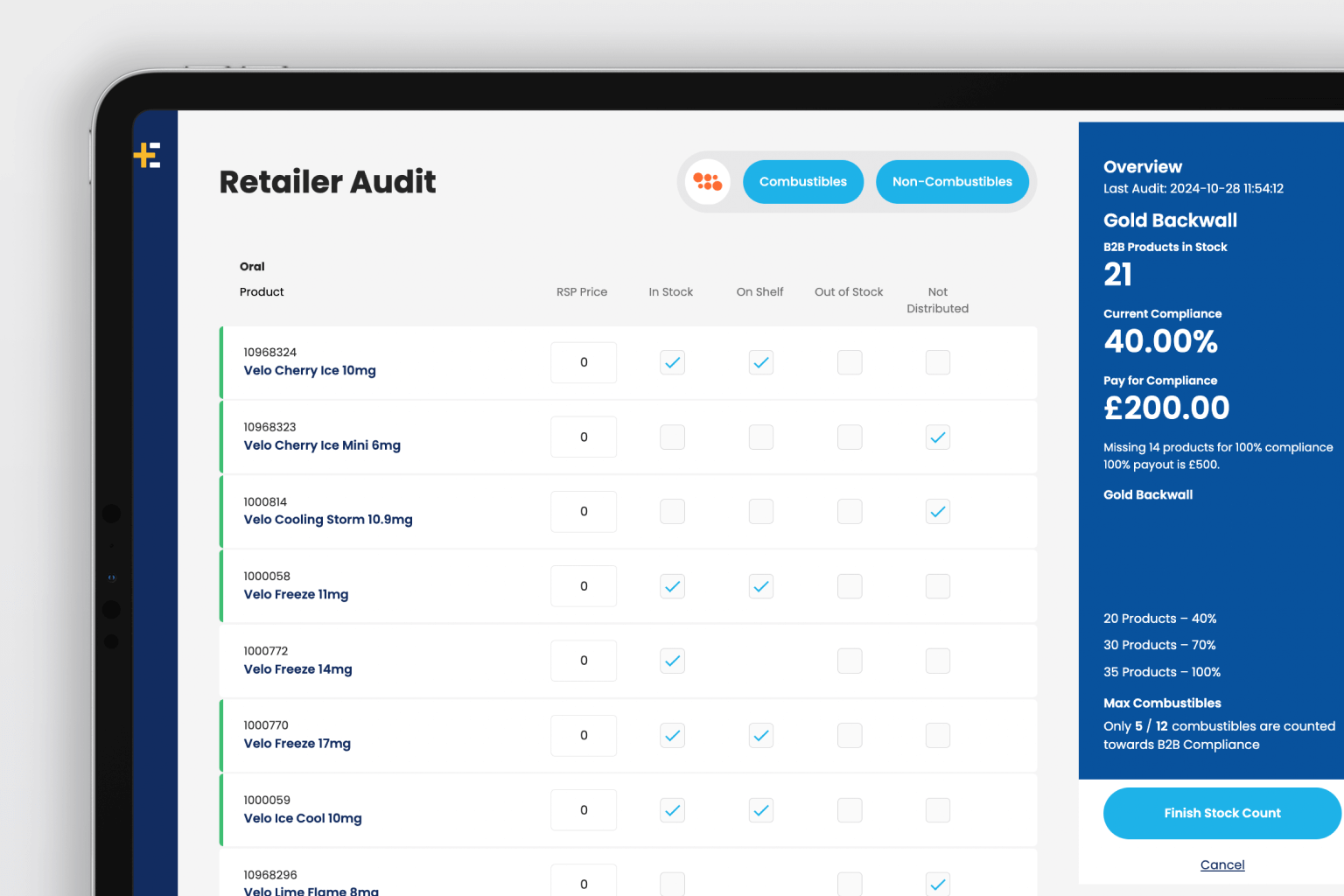Screen dimensions: 1344x896
Task: Tick Out of Stock for Velo Cherry Ice Mini 6mg
Action: (x=850, y=437)
